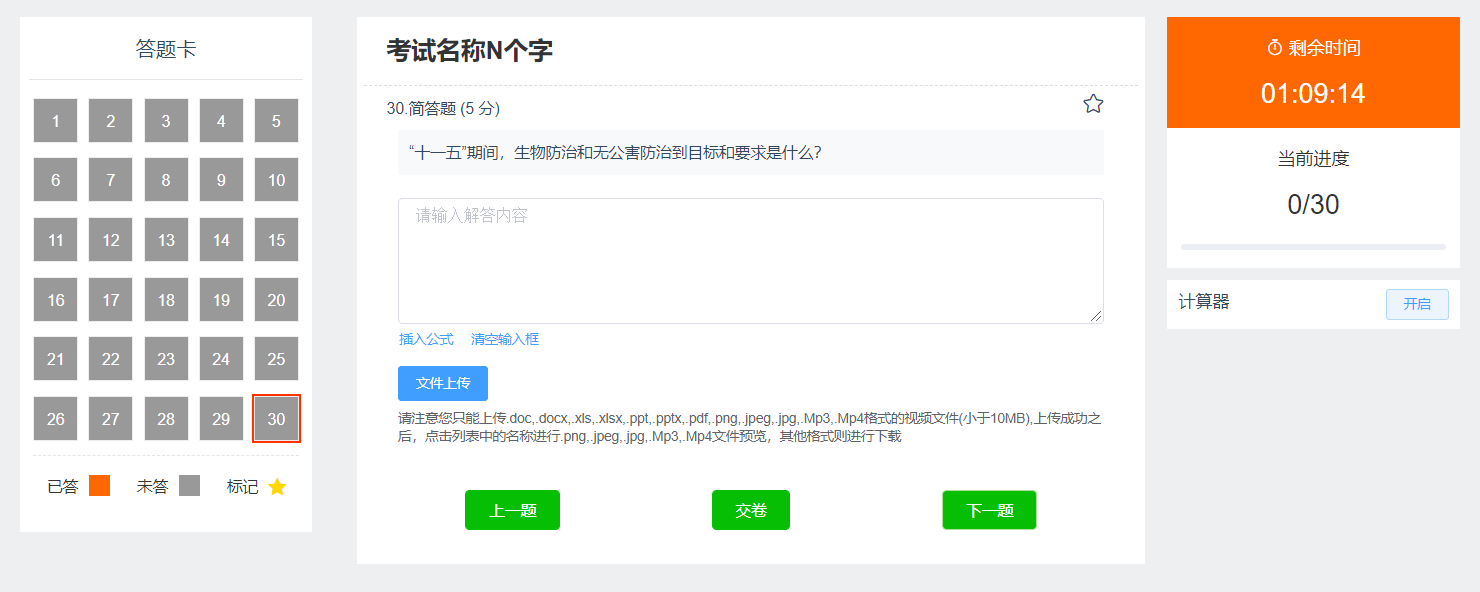Click the yellow star in the 标记 legend
This screenshot has width=1480, height=592.
click(x=277, y=487)
